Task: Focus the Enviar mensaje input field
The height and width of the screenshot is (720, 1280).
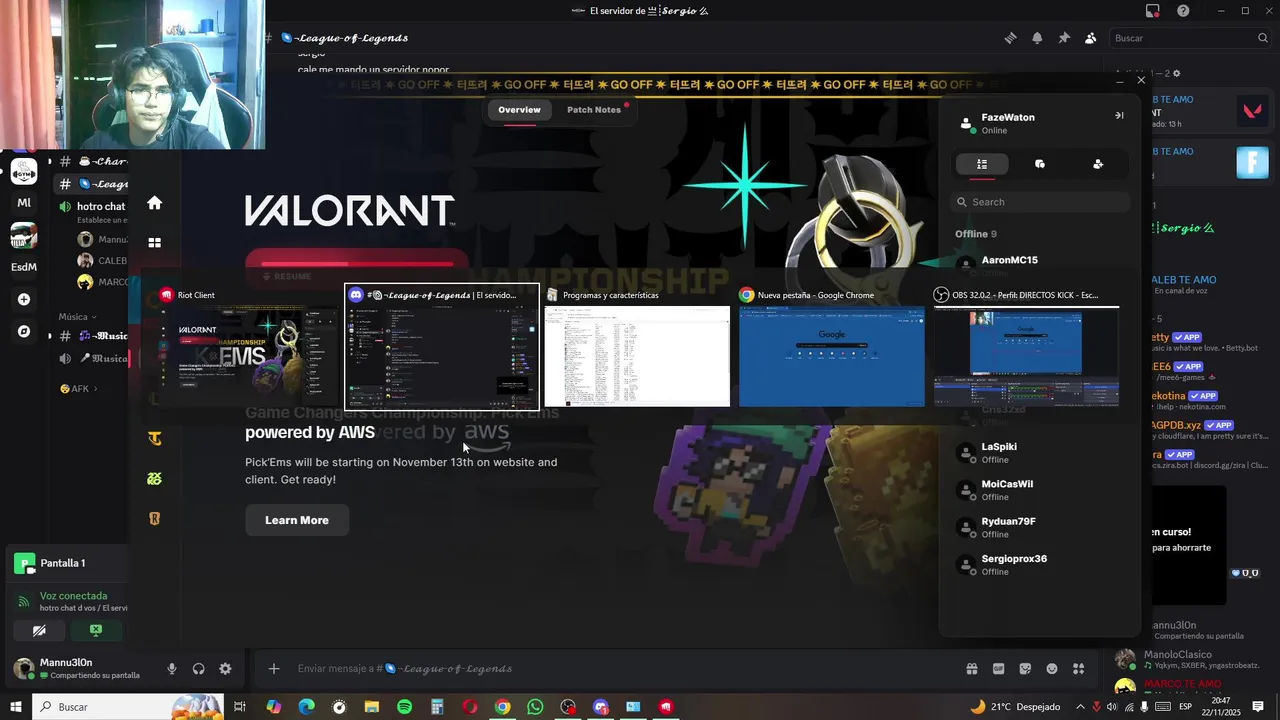Action: click(x=620, y=669)
